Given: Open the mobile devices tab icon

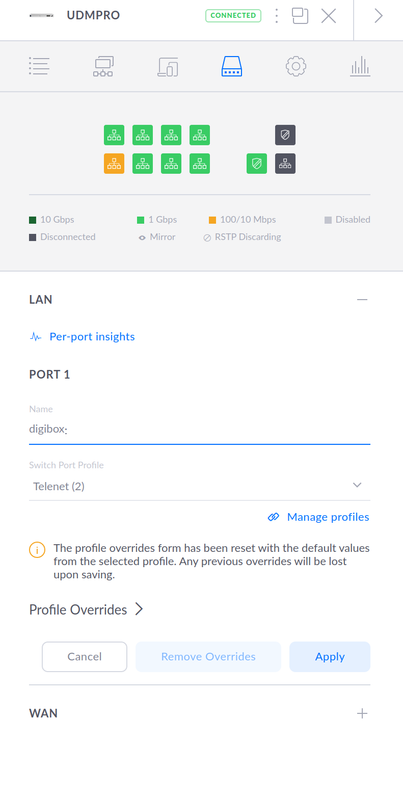Looking at the screenshot, I should 168,66.
